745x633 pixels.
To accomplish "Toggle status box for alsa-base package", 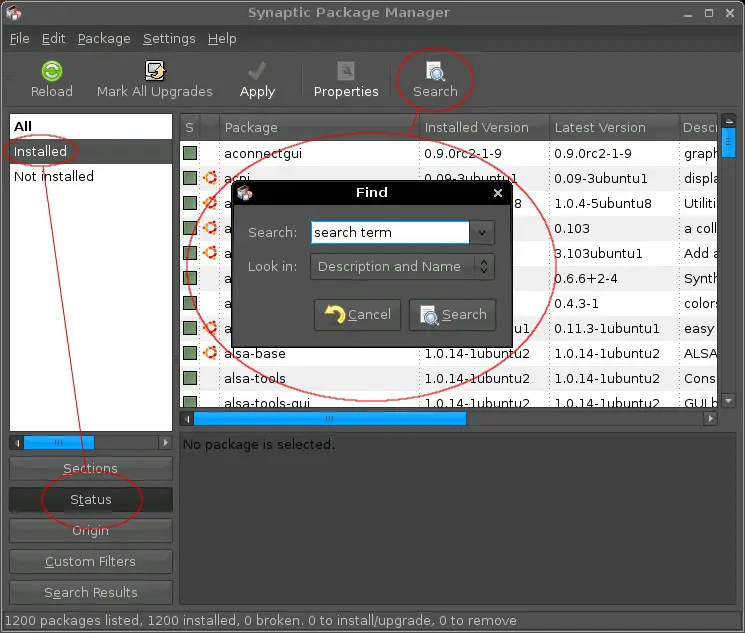I will click(190, 353).
